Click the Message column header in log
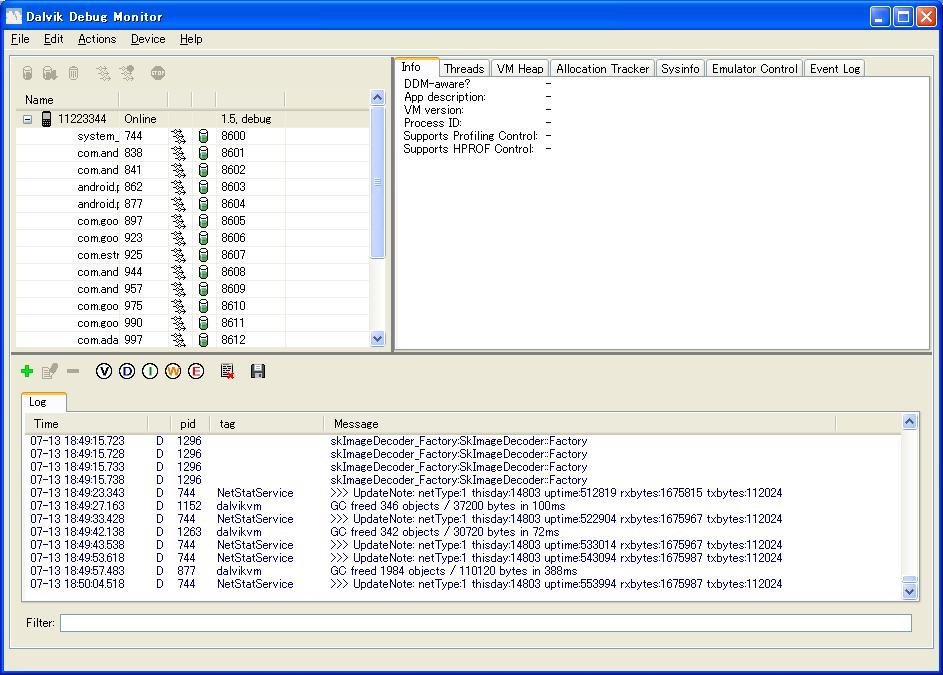The image size is (943, 675). (x=580, y=424)
